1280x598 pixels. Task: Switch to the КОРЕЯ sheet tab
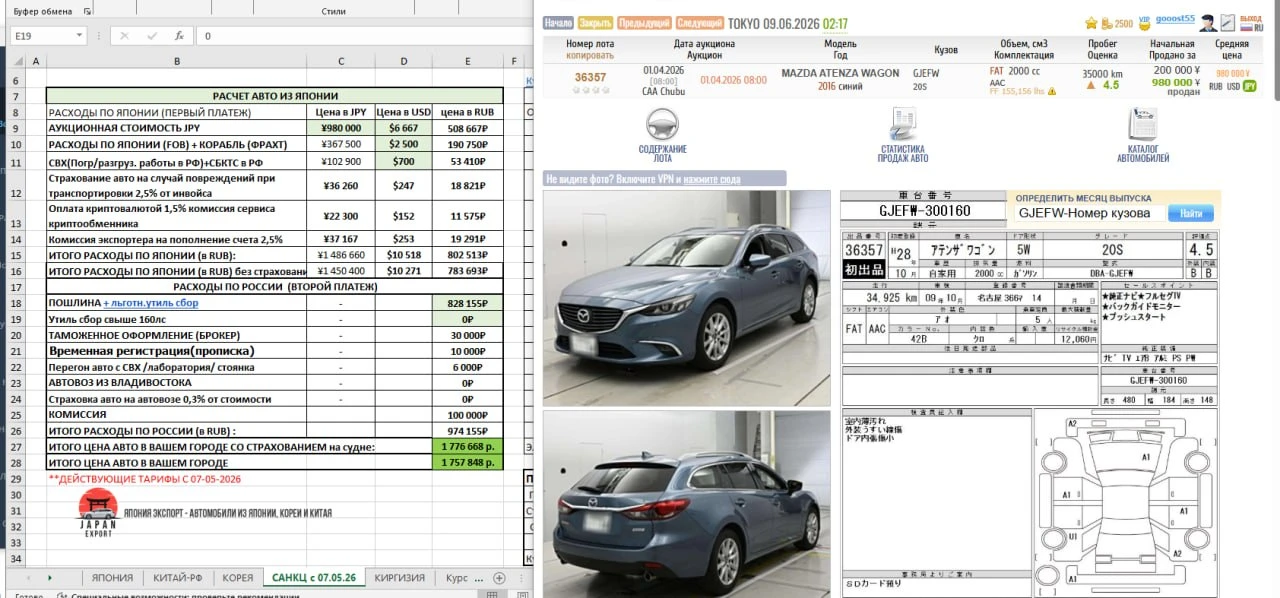(x=238, y=578)
